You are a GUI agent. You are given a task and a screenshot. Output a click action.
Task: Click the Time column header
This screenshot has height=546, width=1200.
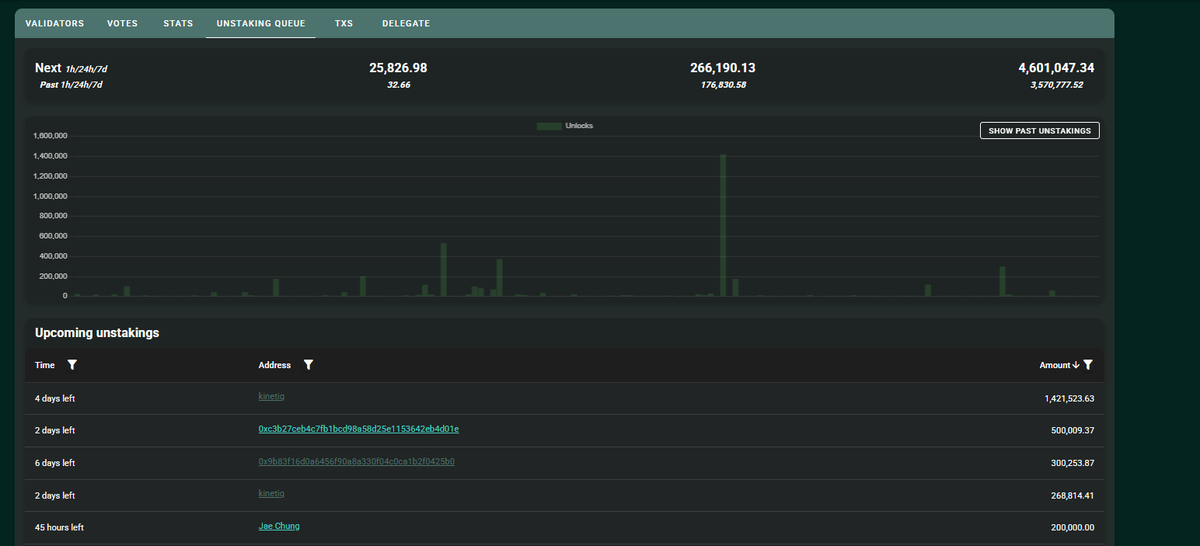click(45, 365)
